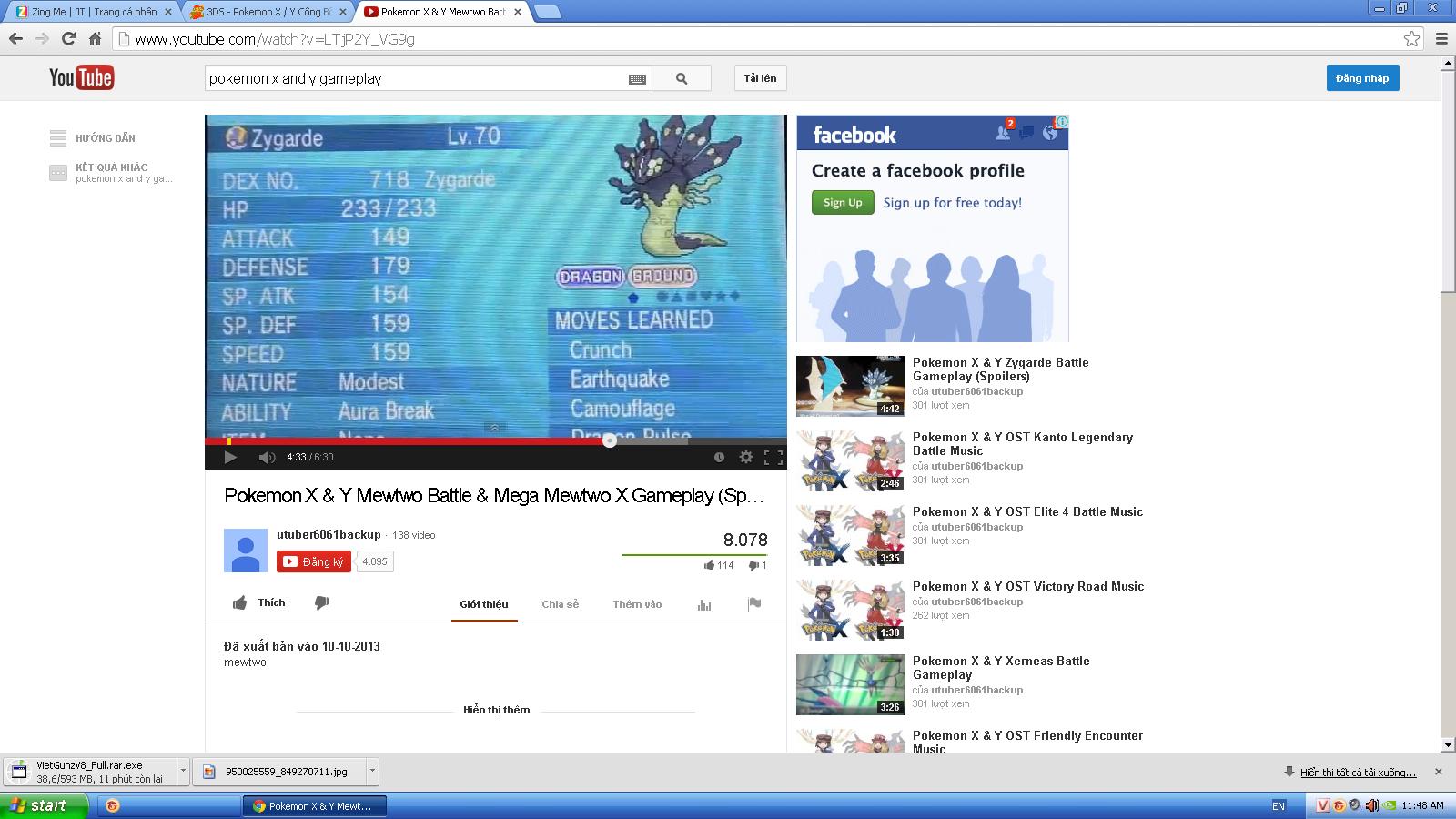Open Elite 4 Battle Music video title
Image resolution: width=1456 pixels, height=819 pixels.
[x=1027, y=511]
